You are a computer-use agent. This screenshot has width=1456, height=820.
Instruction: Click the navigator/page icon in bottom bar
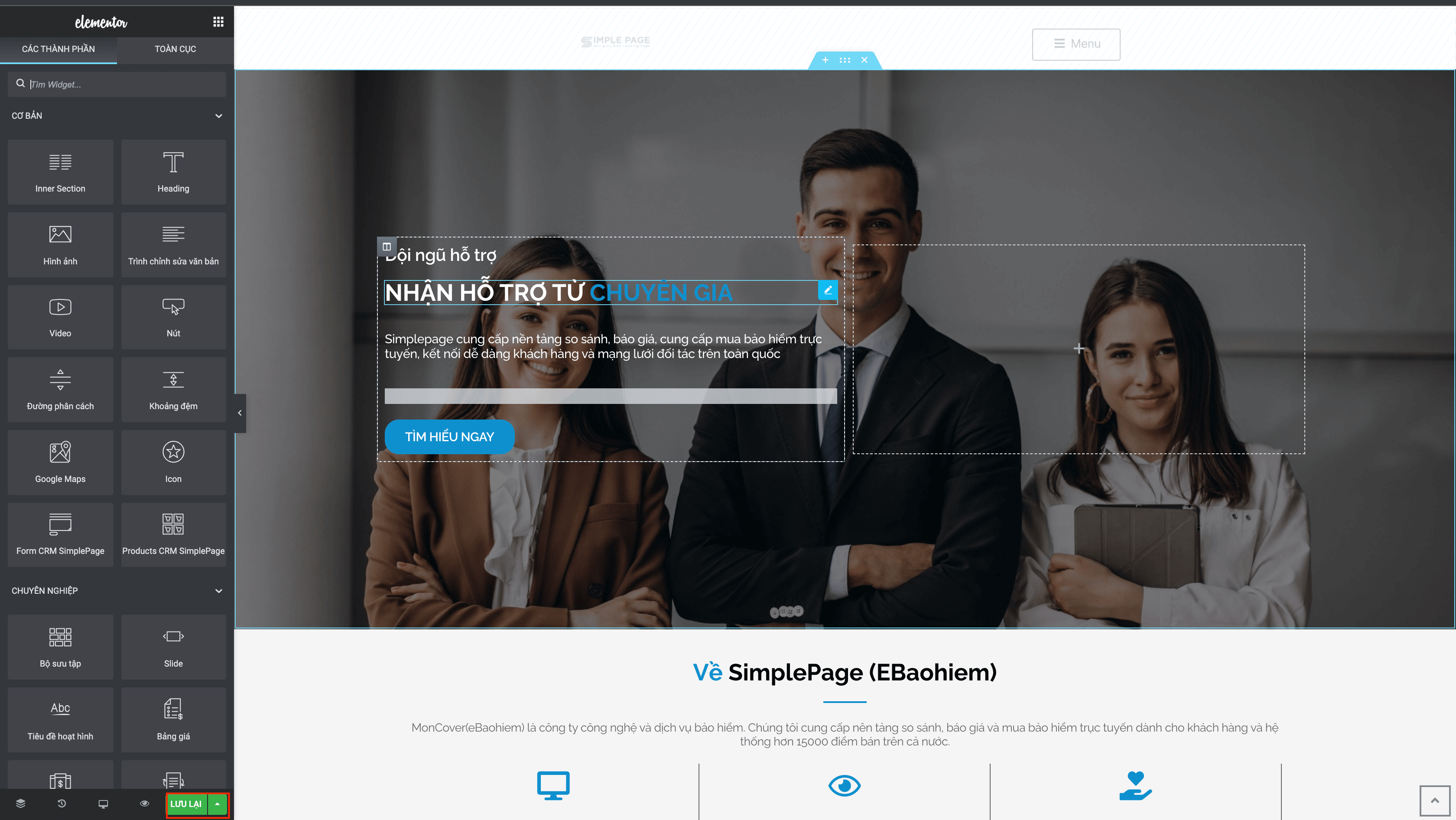pos(18,804)
